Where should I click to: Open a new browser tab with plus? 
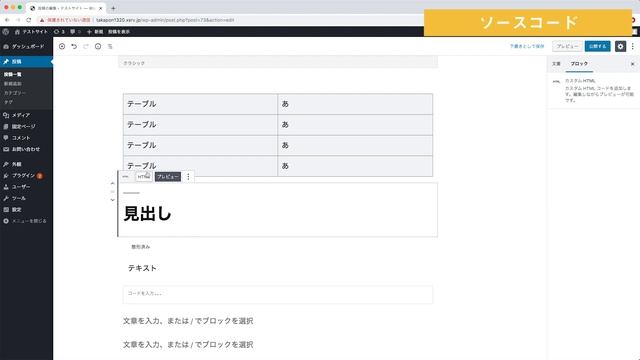click(113, 8)
